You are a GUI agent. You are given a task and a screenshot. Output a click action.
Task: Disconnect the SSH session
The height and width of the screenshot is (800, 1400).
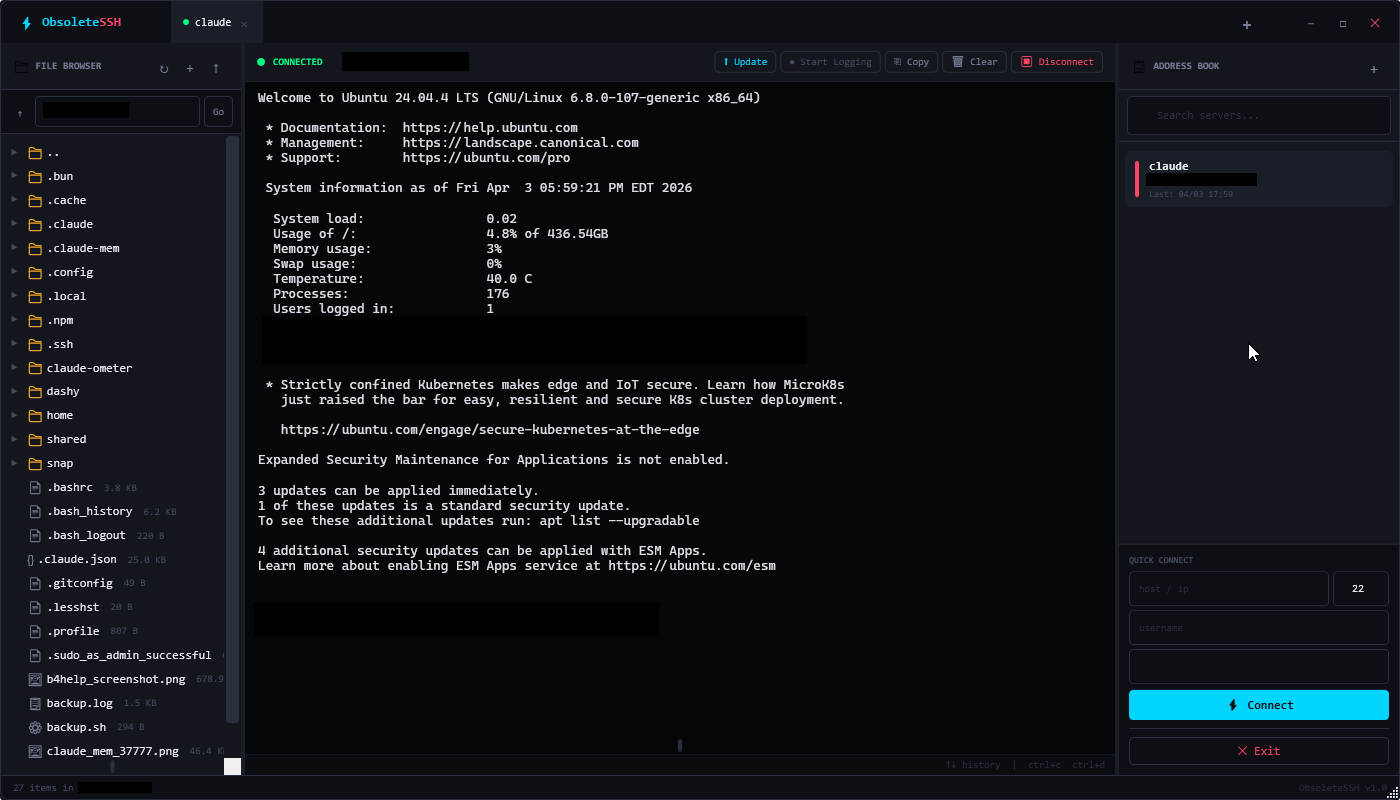[x=1057, y=62]
